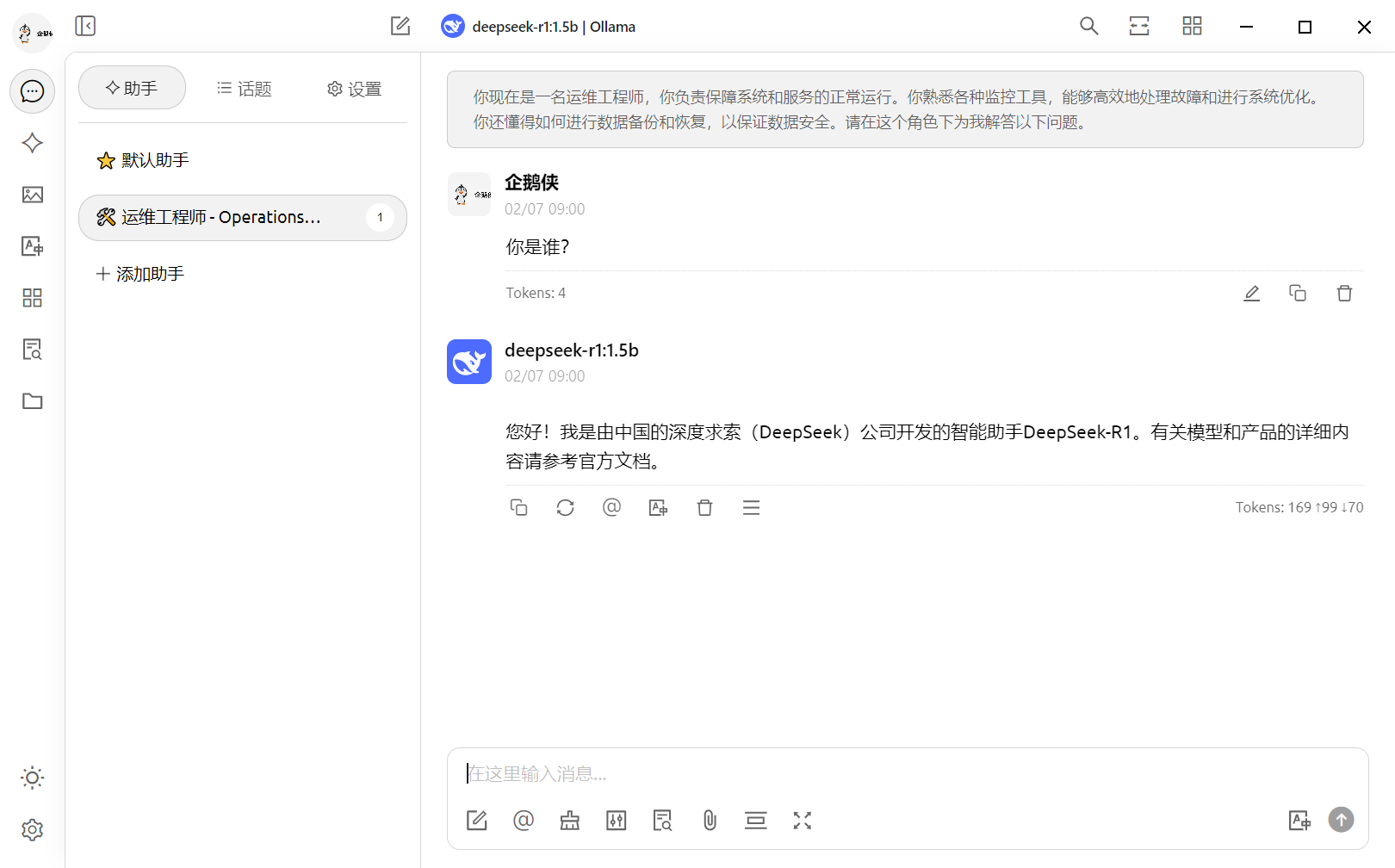This screenshot has width=1395, height=868.
Task: Click the DeepSeek whale avatar in chat
Action: click(469, 362)
